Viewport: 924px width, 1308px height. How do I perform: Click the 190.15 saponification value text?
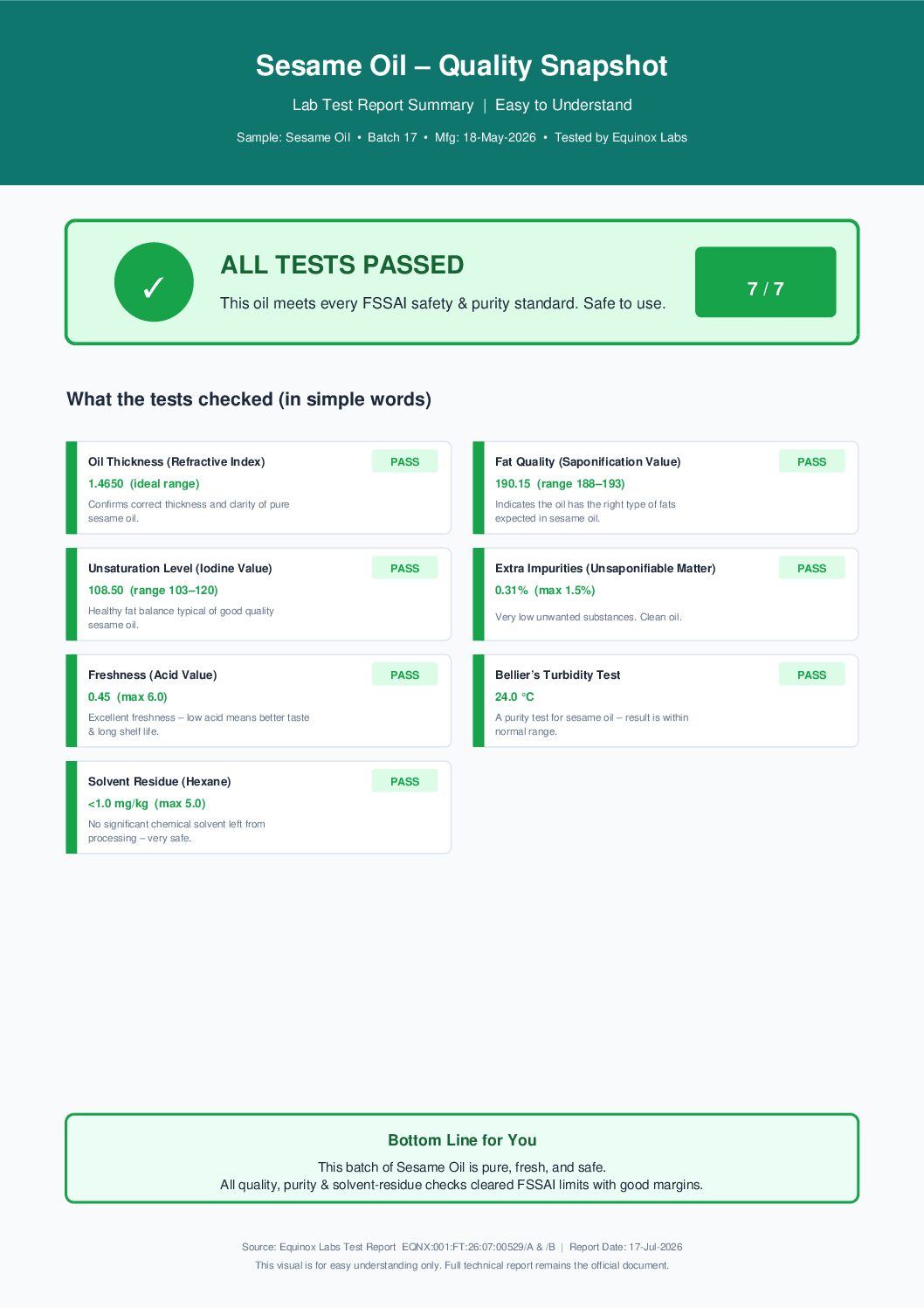513,483
